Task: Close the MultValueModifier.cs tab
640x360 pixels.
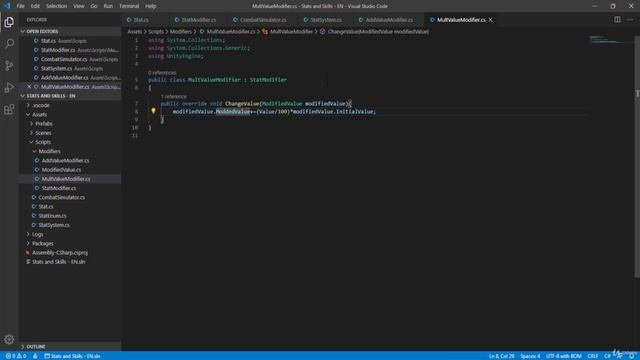Action: 491,20
